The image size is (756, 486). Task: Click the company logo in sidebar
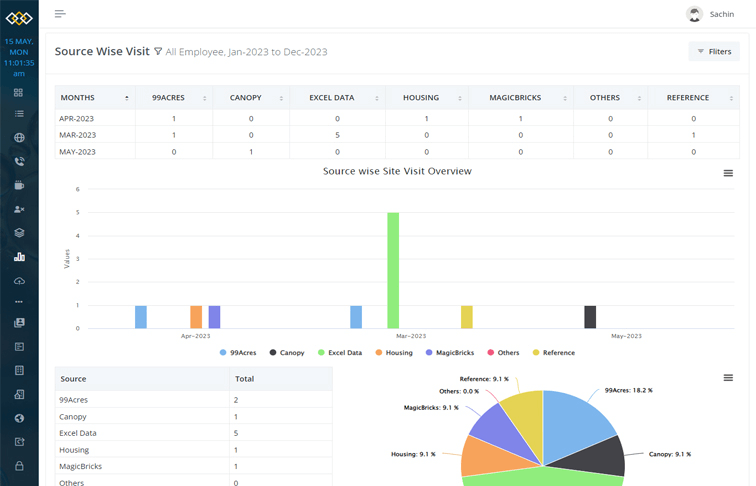[19, 18]
